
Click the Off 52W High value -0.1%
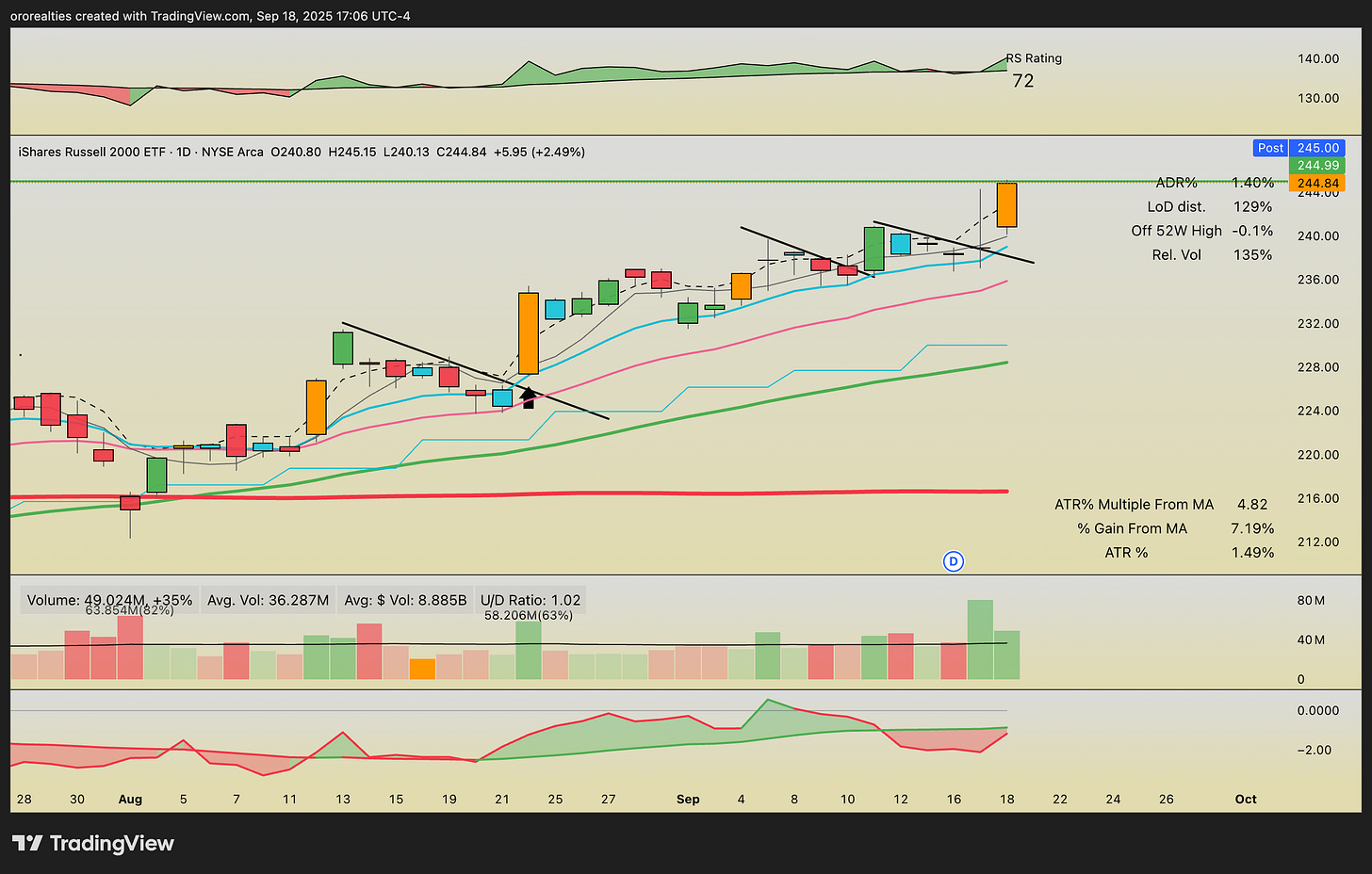point(1252,231)
